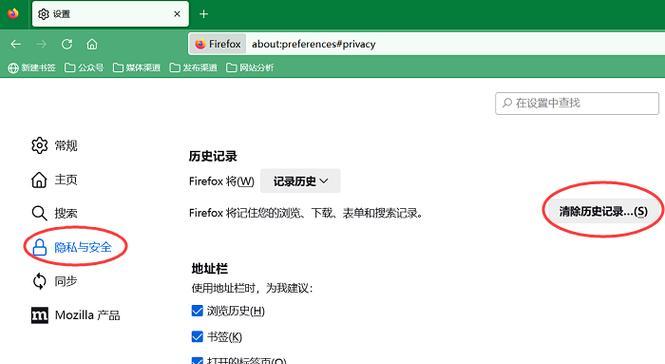Viewport: 665px width, 364px height.
Task: Expand the 记录历史 history mode dropdown
Action: [x=300, y=181]
